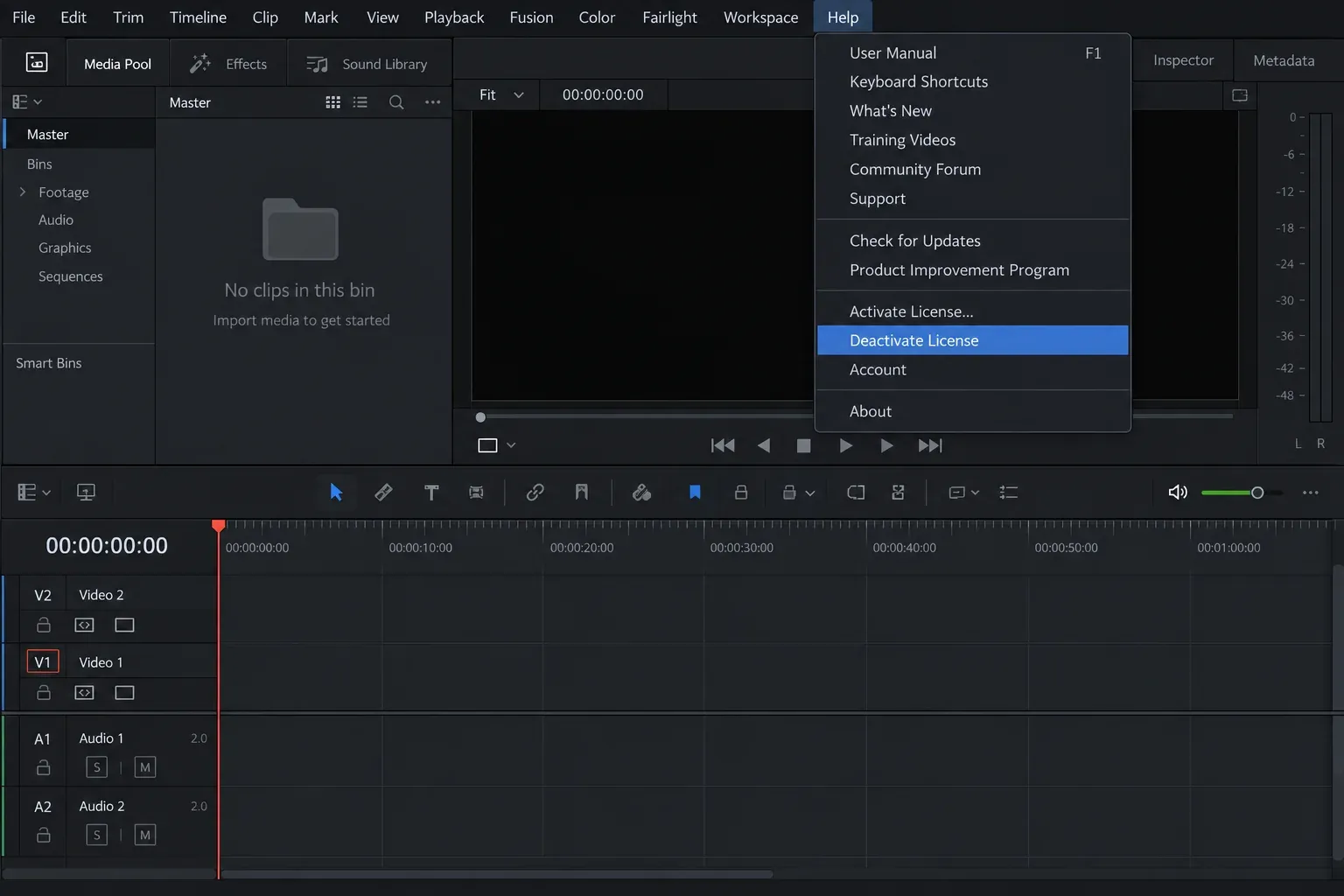This screenshot has height=896, width=1344.
Task: Open the About menu item
Action: [972, 411]
